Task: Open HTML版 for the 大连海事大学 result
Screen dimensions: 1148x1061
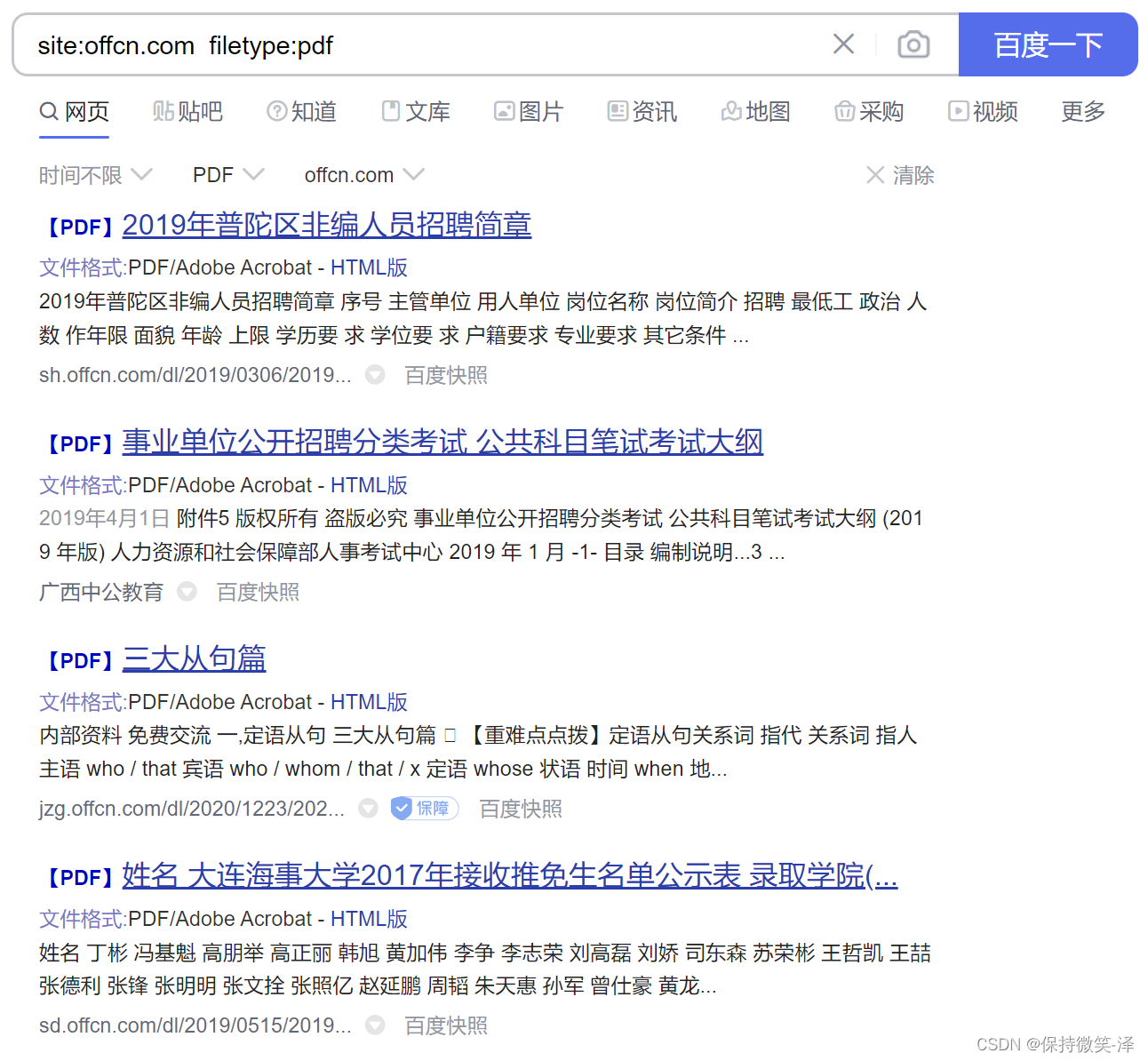Action: pyautogui.click(x=369, y=919)
